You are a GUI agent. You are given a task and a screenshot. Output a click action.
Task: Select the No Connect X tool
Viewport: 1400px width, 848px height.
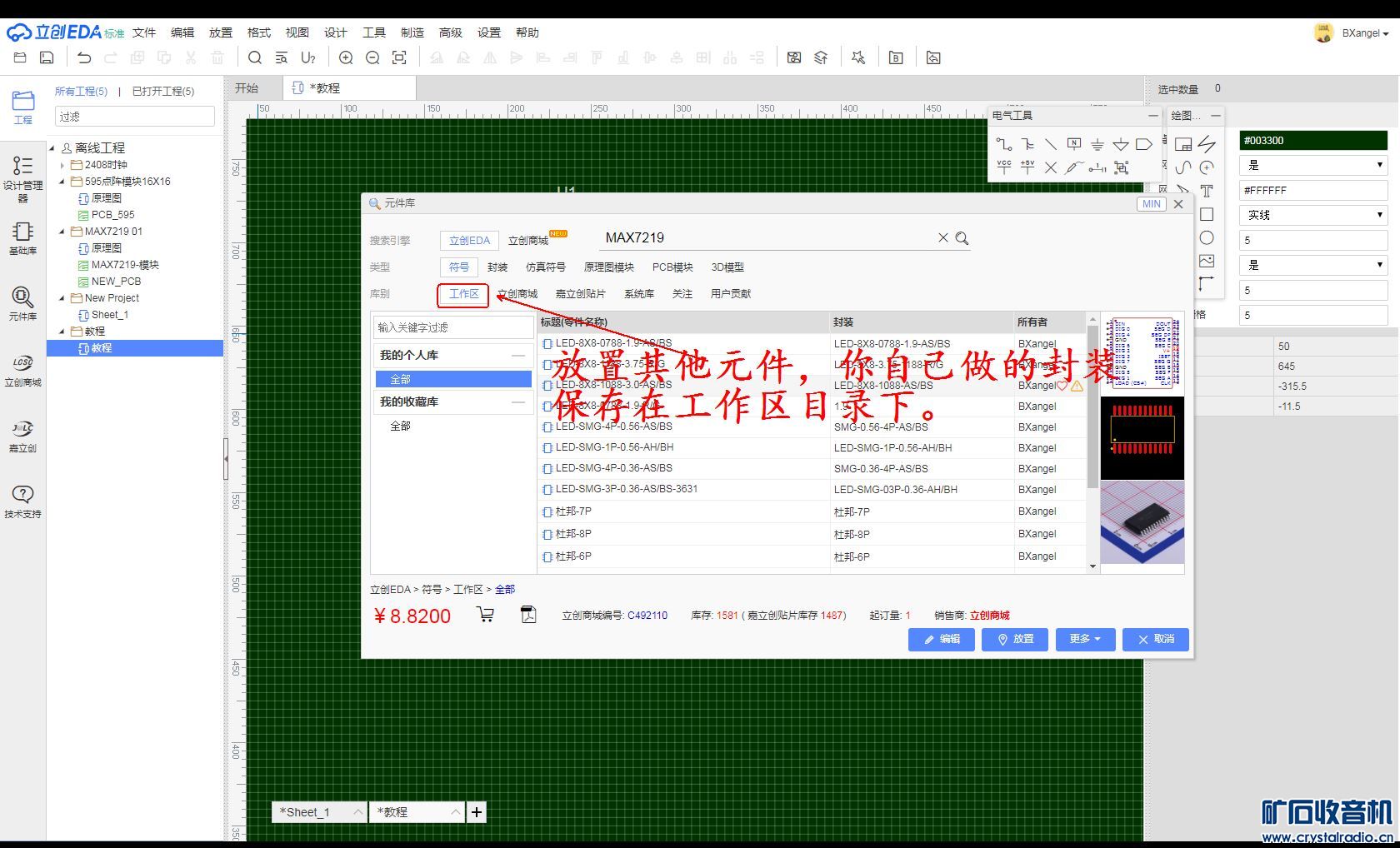[x=1051, y=167]
